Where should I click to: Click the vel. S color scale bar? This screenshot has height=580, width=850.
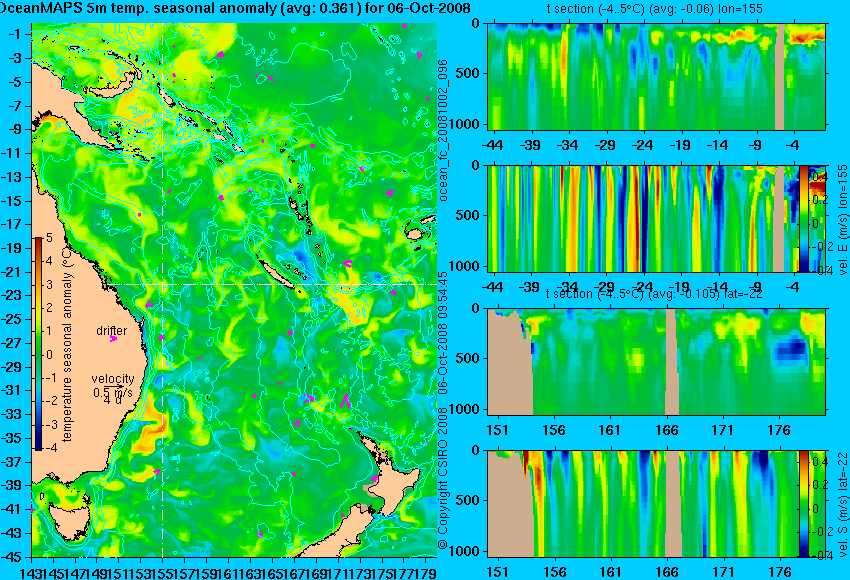(x=803, y=504)
